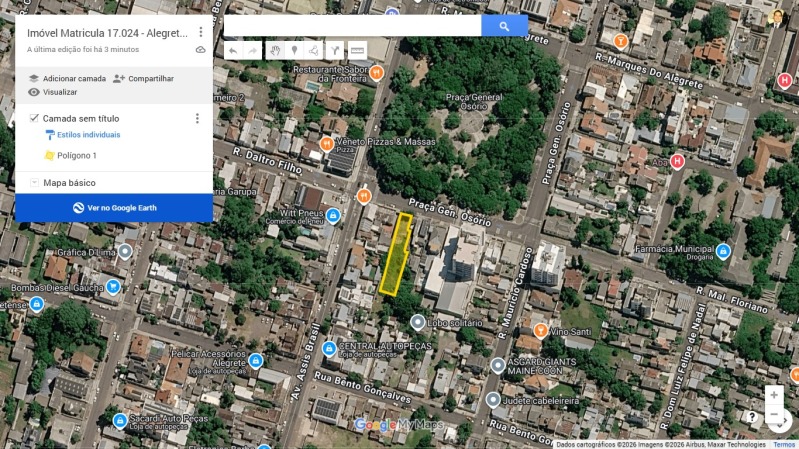Select the add marker tool
Image resolution: width=799 pixels, height=449 pixels.
pyautogui.click(x=295, y=50)
